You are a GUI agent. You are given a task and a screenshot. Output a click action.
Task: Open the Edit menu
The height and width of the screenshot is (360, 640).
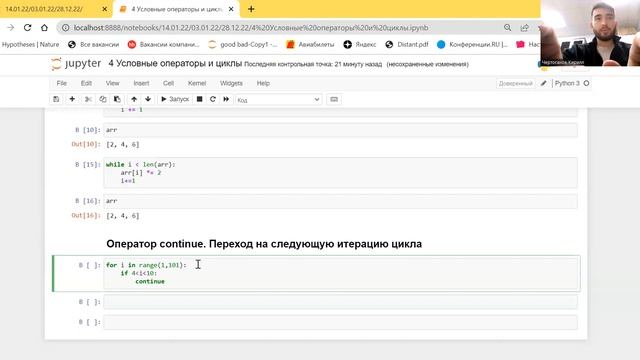86,83
